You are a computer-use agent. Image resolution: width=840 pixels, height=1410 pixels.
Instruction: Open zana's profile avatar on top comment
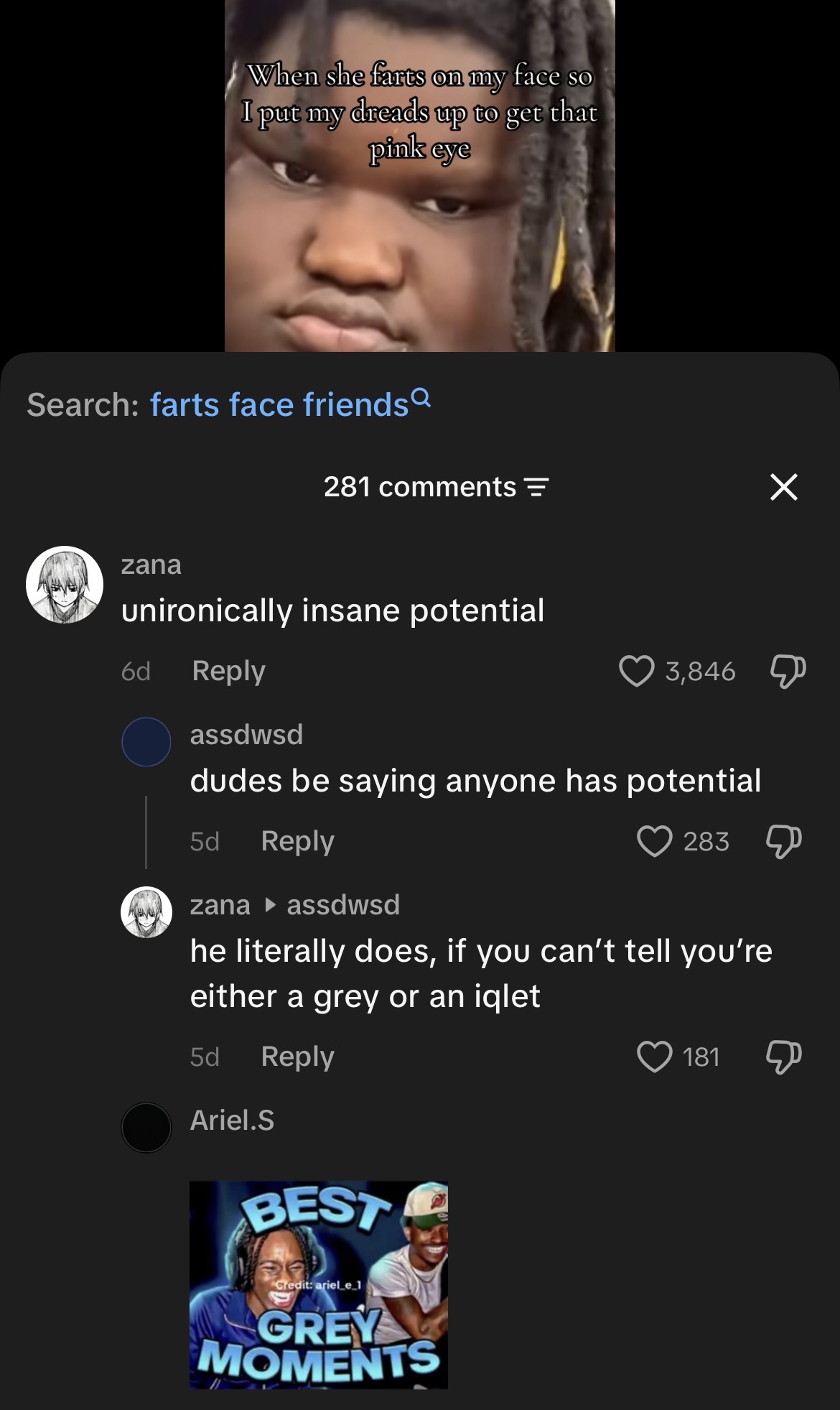pyautogui.click(x=65, y=585)
